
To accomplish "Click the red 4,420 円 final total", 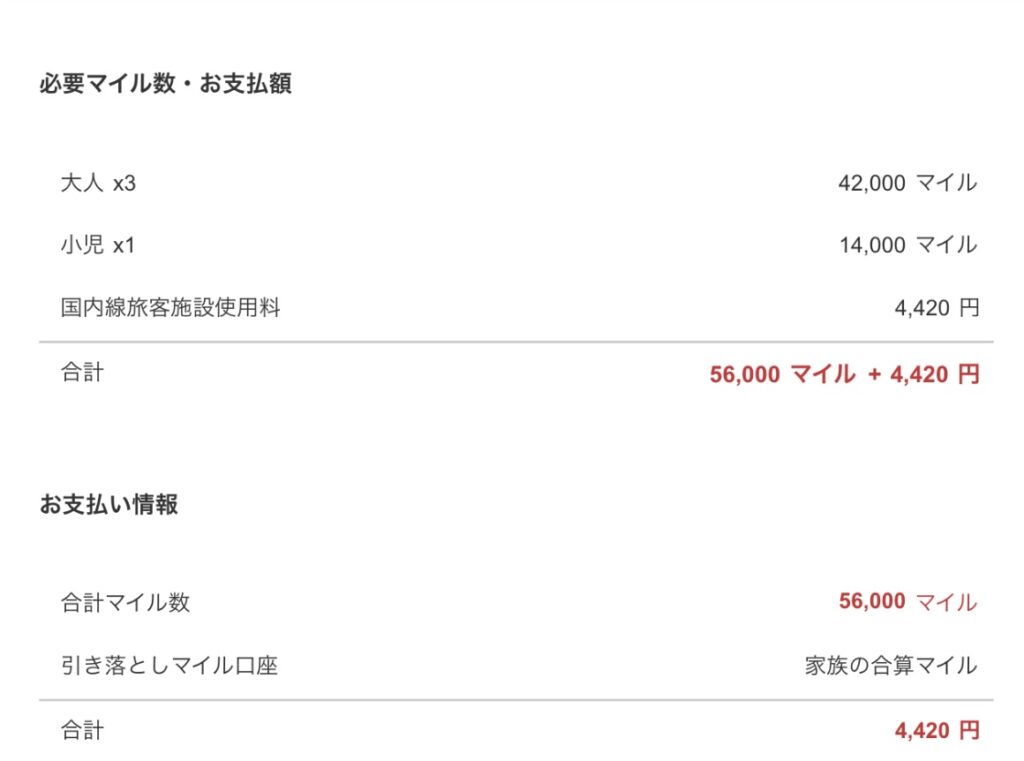I will coord(937,730).
